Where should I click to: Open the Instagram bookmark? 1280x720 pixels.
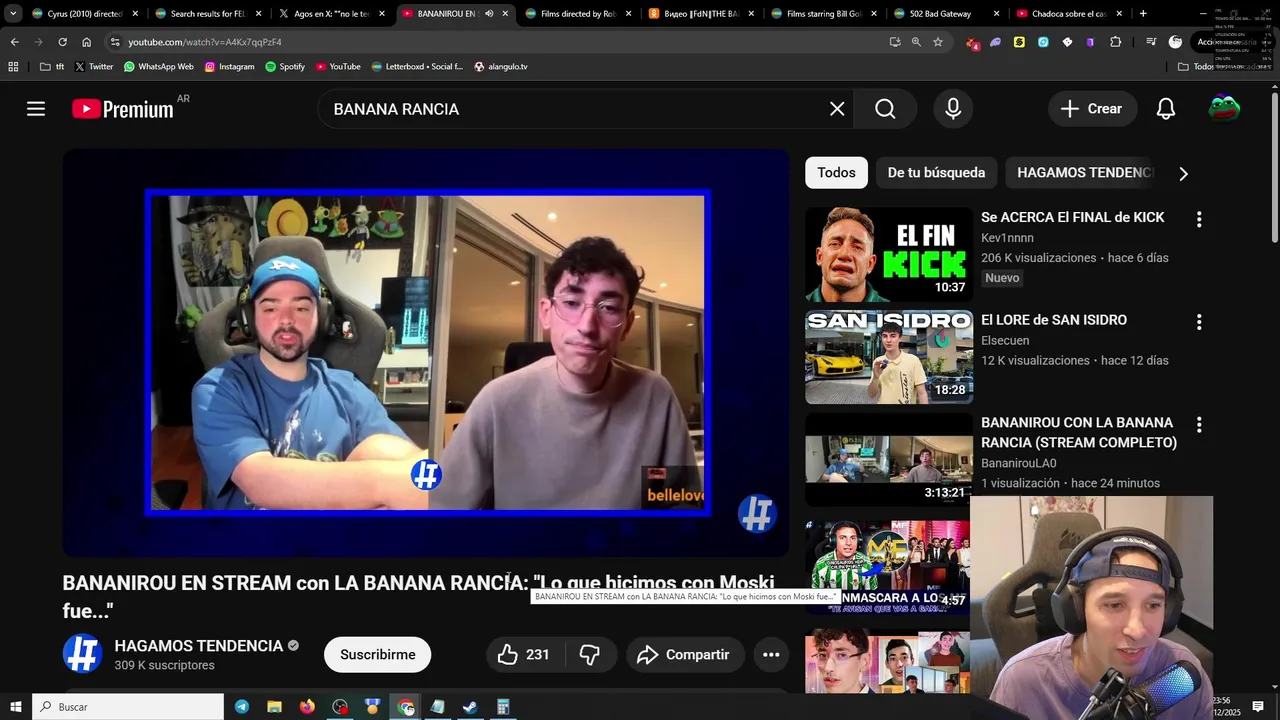(x=229, y=67)
